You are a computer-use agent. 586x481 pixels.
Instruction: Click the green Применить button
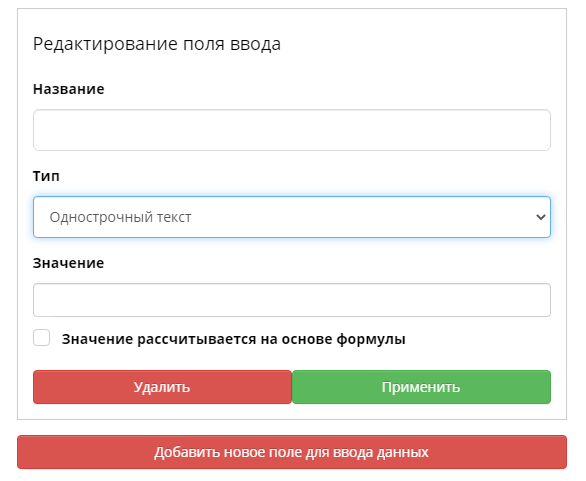pyautogui.click(x=421, y=387)
